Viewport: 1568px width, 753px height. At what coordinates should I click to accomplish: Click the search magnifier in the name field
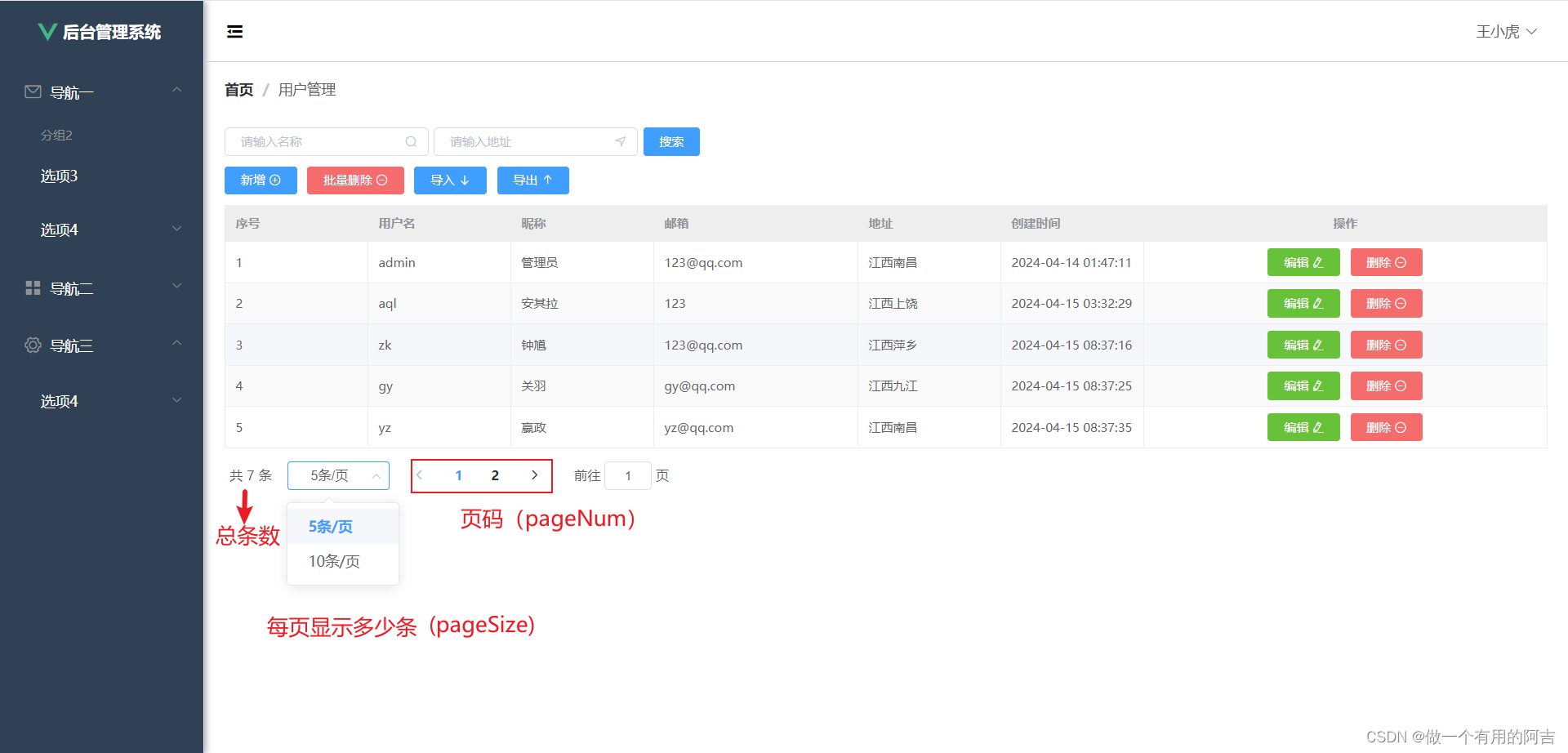click(411, 142)
